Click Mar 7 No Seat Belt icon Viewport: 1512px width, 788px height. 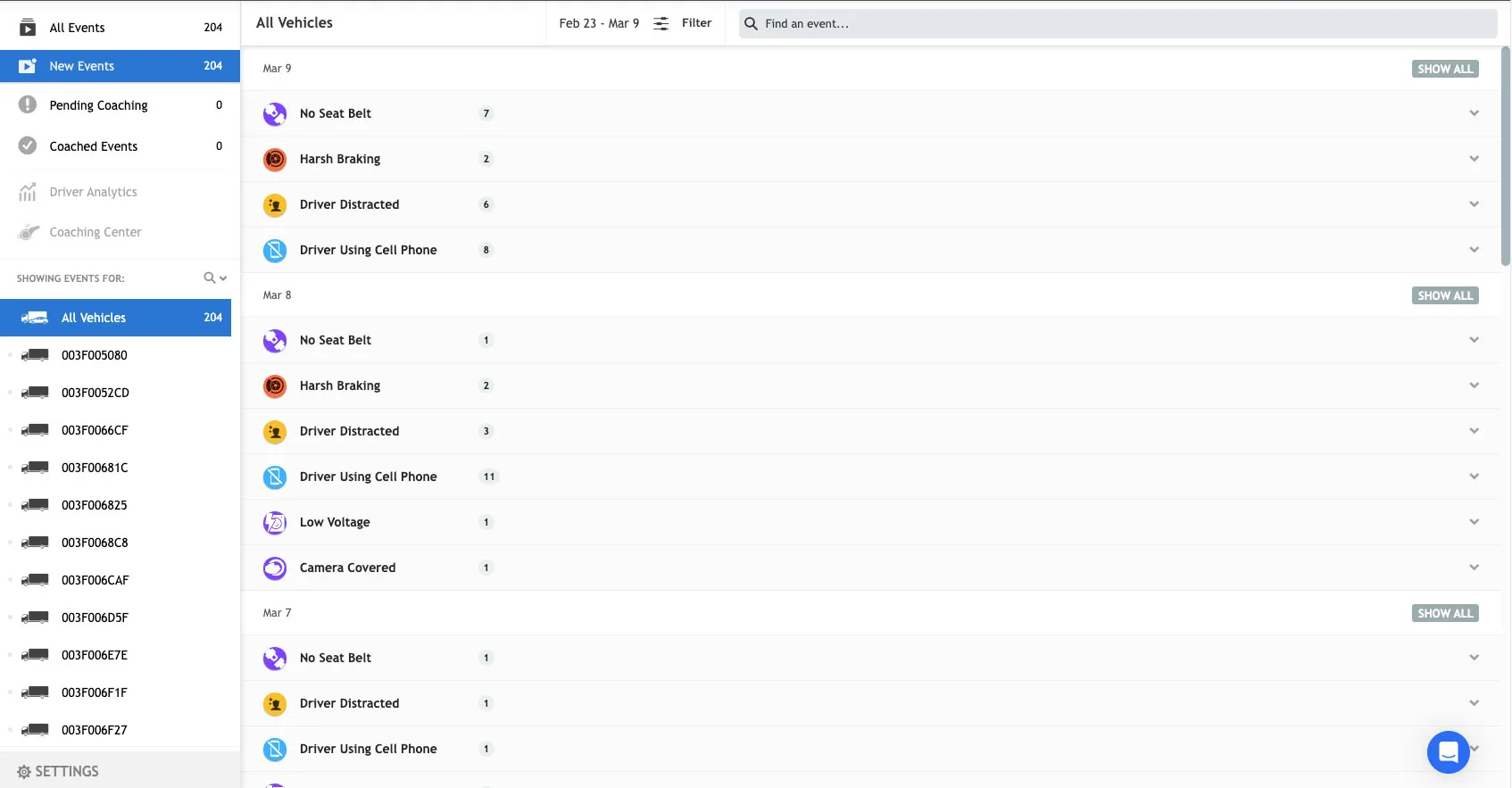(x=275, y=659)
